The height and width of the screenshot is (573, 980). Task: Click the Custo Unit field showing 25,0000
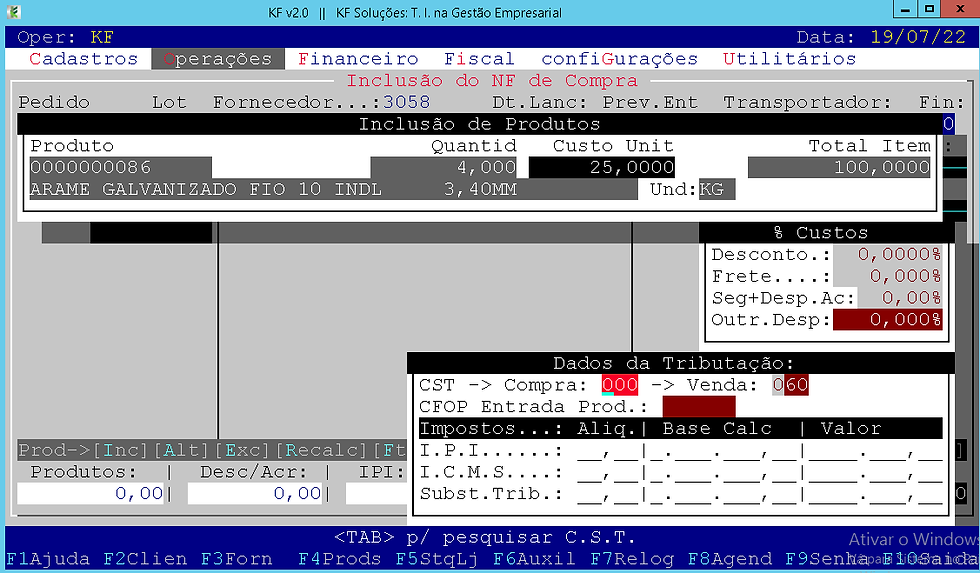[x=602, y=167]
